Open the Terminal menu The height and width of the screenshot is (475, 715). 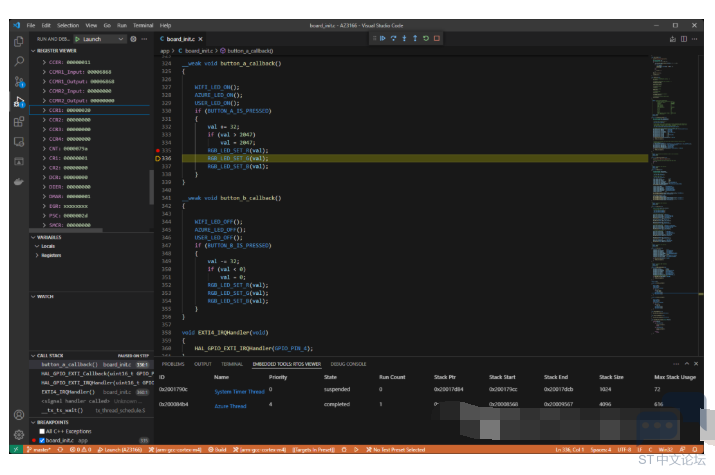point(143,26)
